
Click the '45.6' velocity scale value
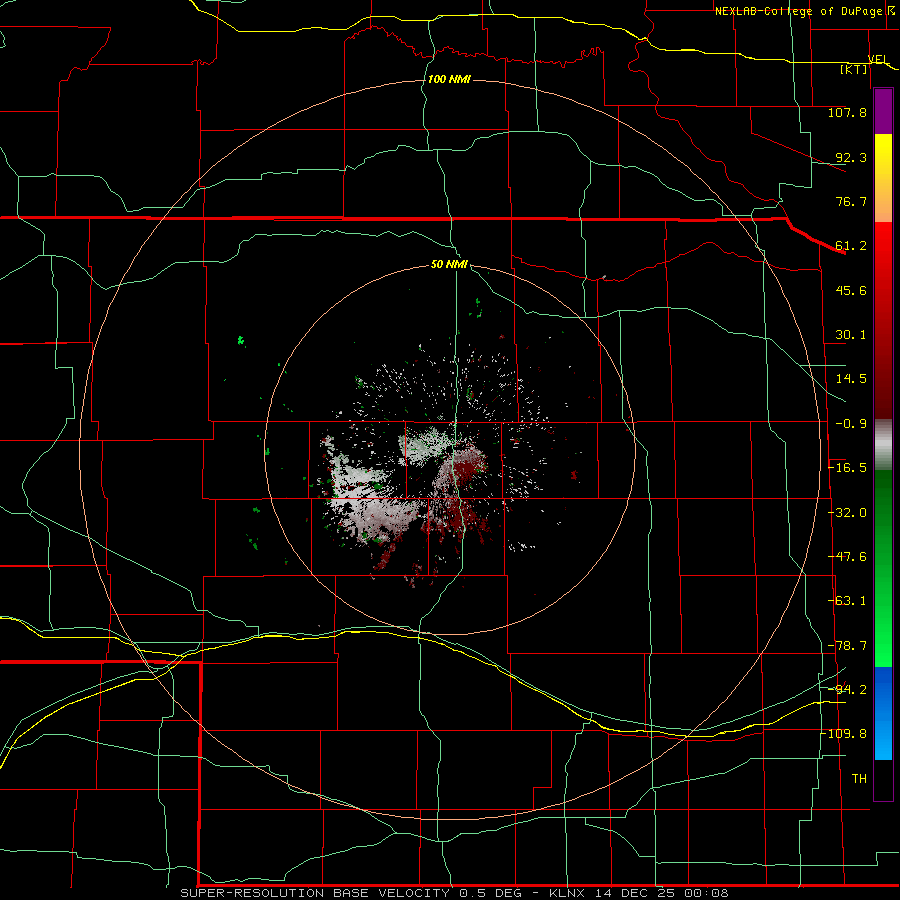[x=851, y=290]
